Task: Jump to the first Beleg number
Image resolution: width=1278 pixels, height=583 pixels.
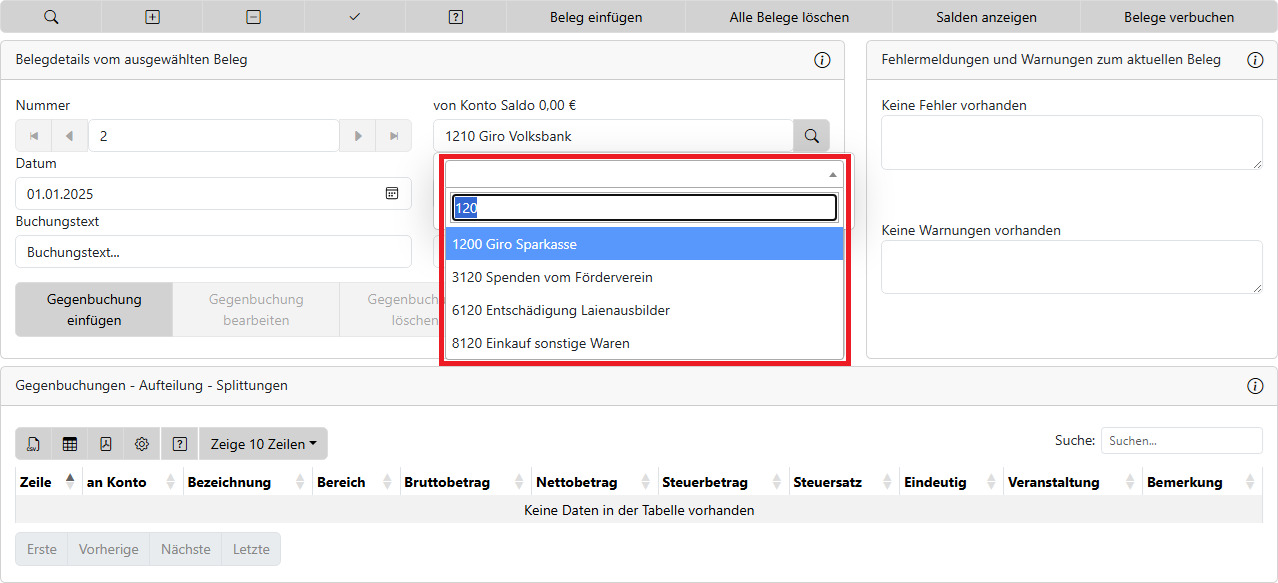Action: (34, 136)
